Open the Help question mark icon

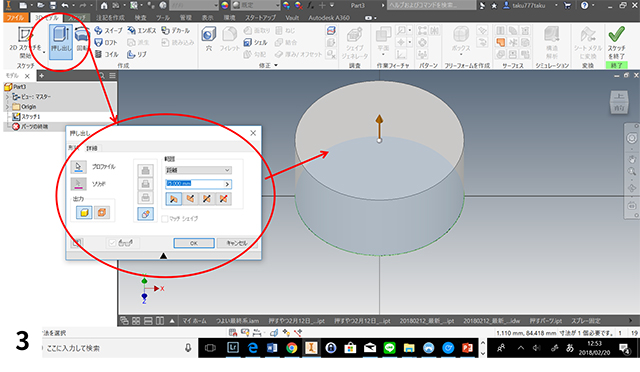tap(584, 5)
